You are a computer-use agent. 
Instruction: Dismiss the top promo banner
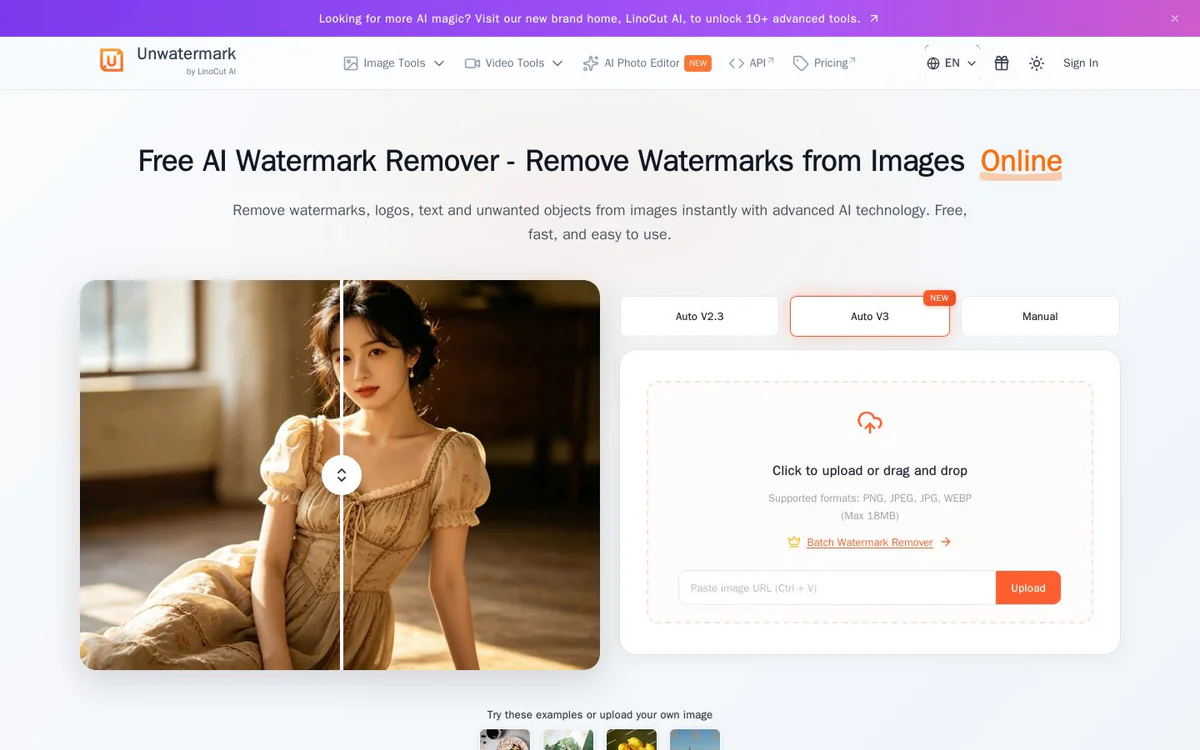tap(1175, 18)
